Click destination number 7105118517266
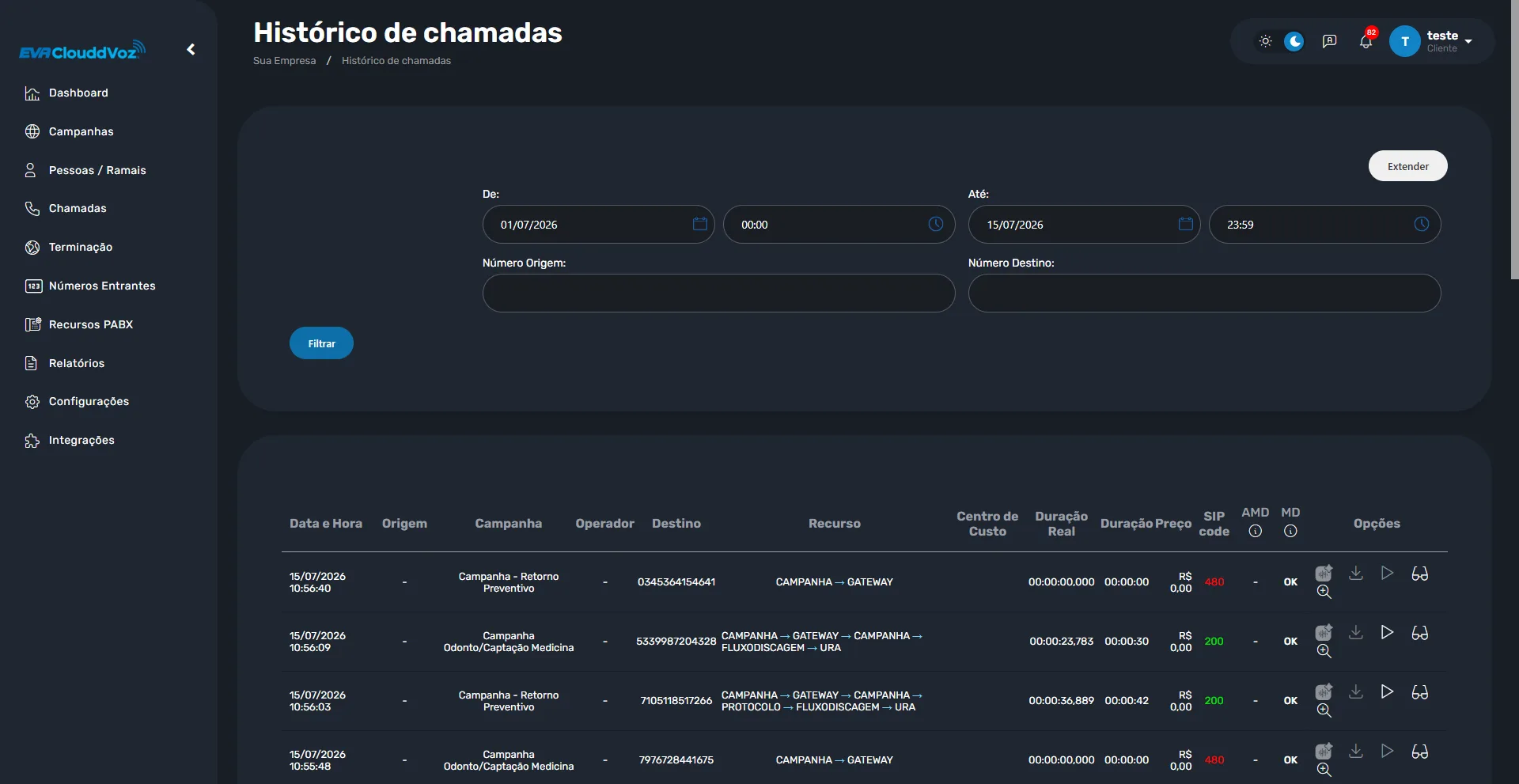1519x784 pixels. click(x=676, y=701)
